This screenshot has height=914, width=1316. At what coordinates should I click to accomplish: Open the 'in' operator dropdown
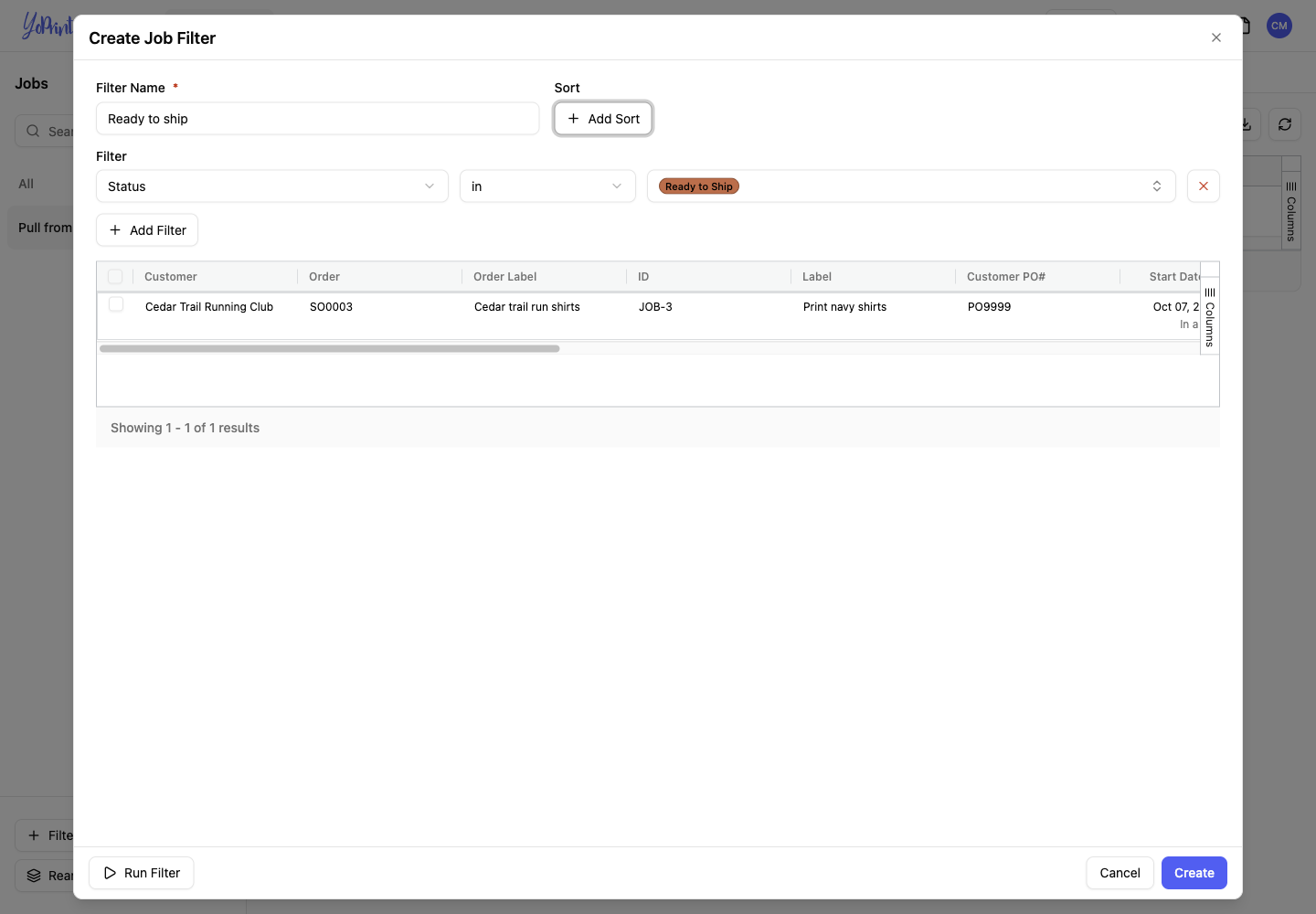(547, 186)
